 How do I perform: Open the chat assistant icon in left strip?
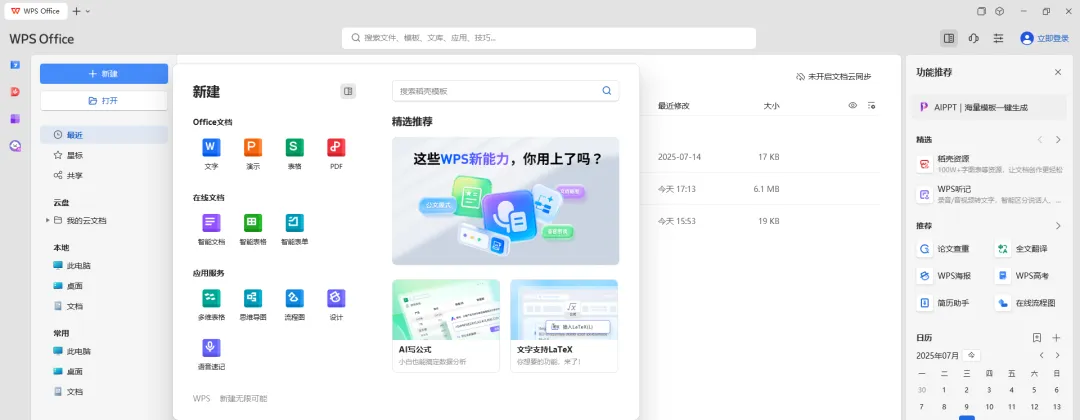pyautogui.click(x=15, y=145)
